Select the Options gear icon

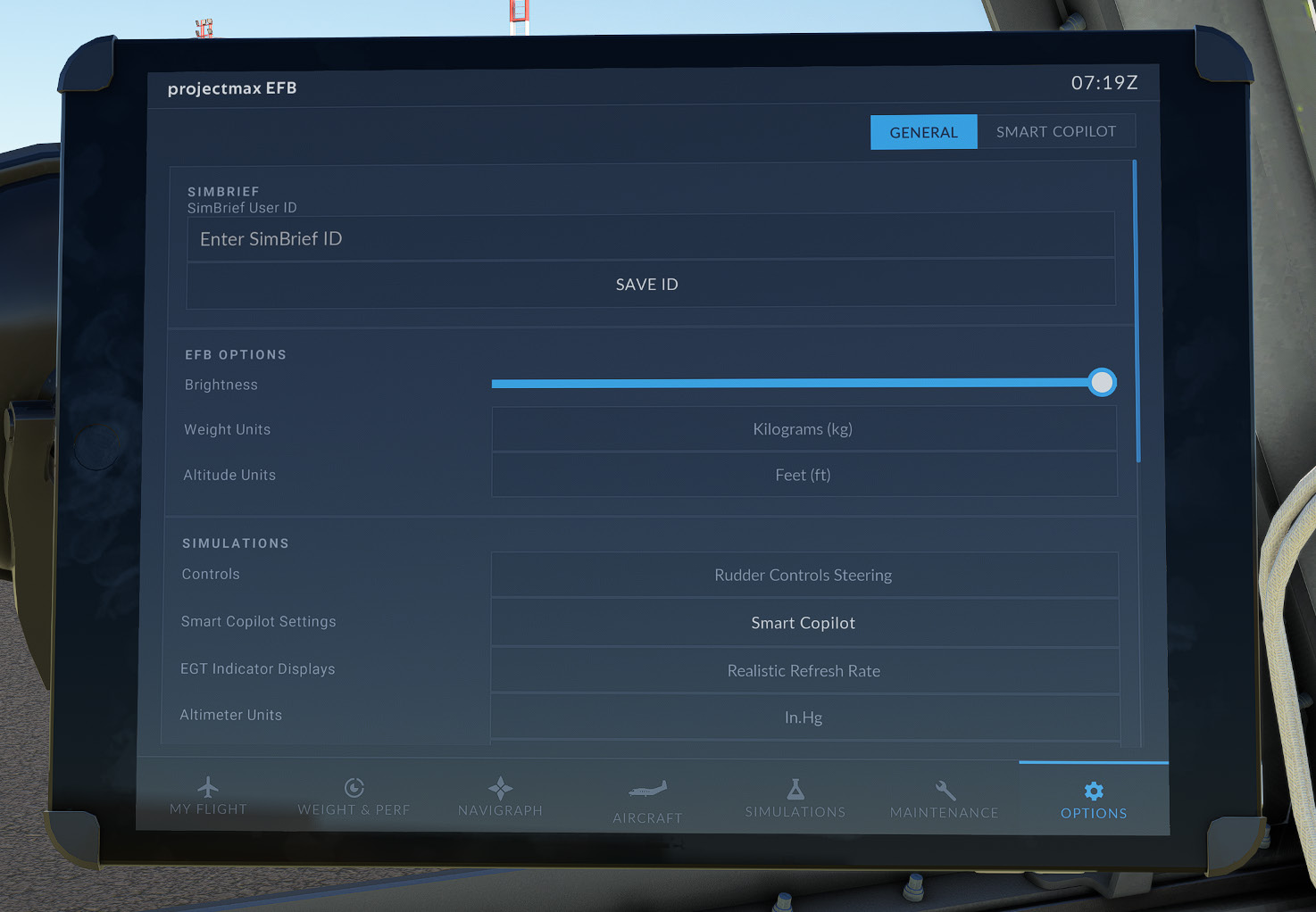pyautogui.click(x=1094, y=791)
